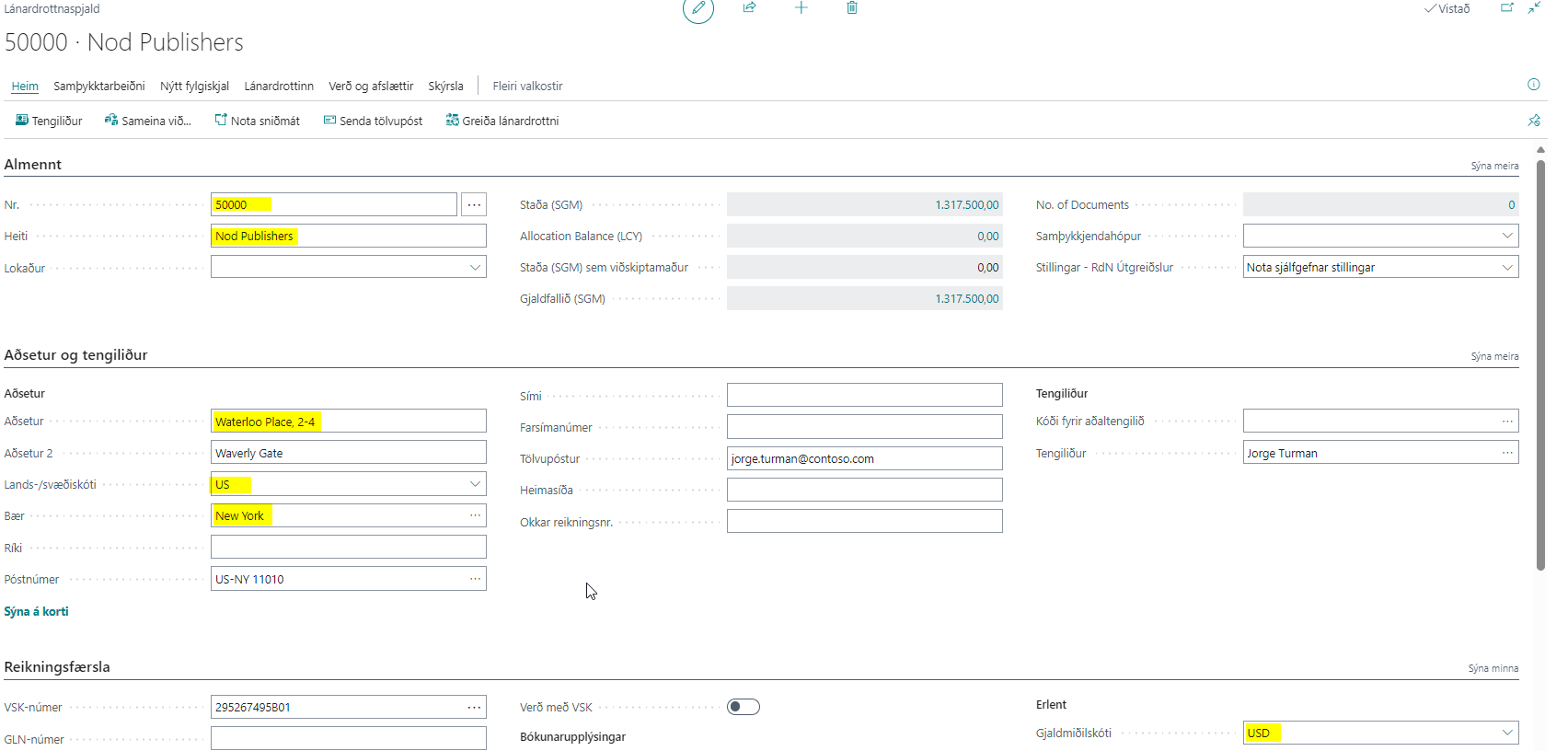Click the Senda tölvupóst button
The image size is (1568, 751).
(x=373, y=121)
